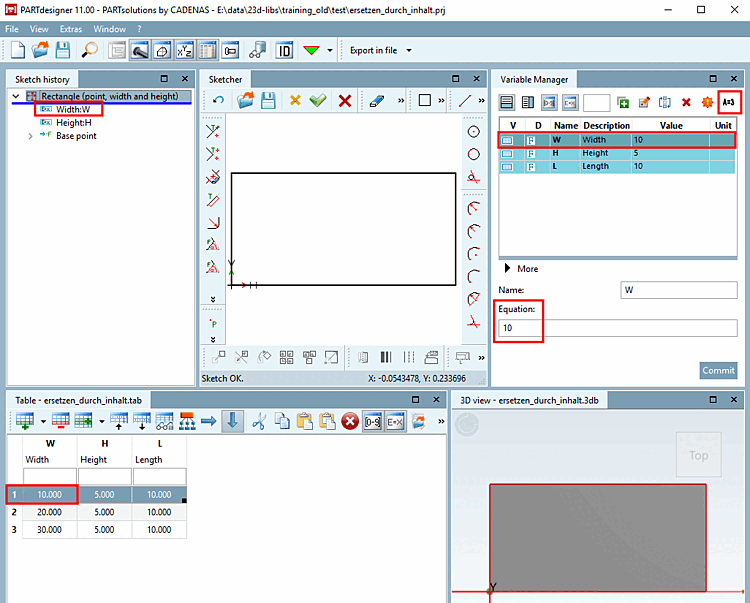Toggle the first list view icon in Variable Manager
Viewport: 750px width, 603px height.
pos(507,102)
